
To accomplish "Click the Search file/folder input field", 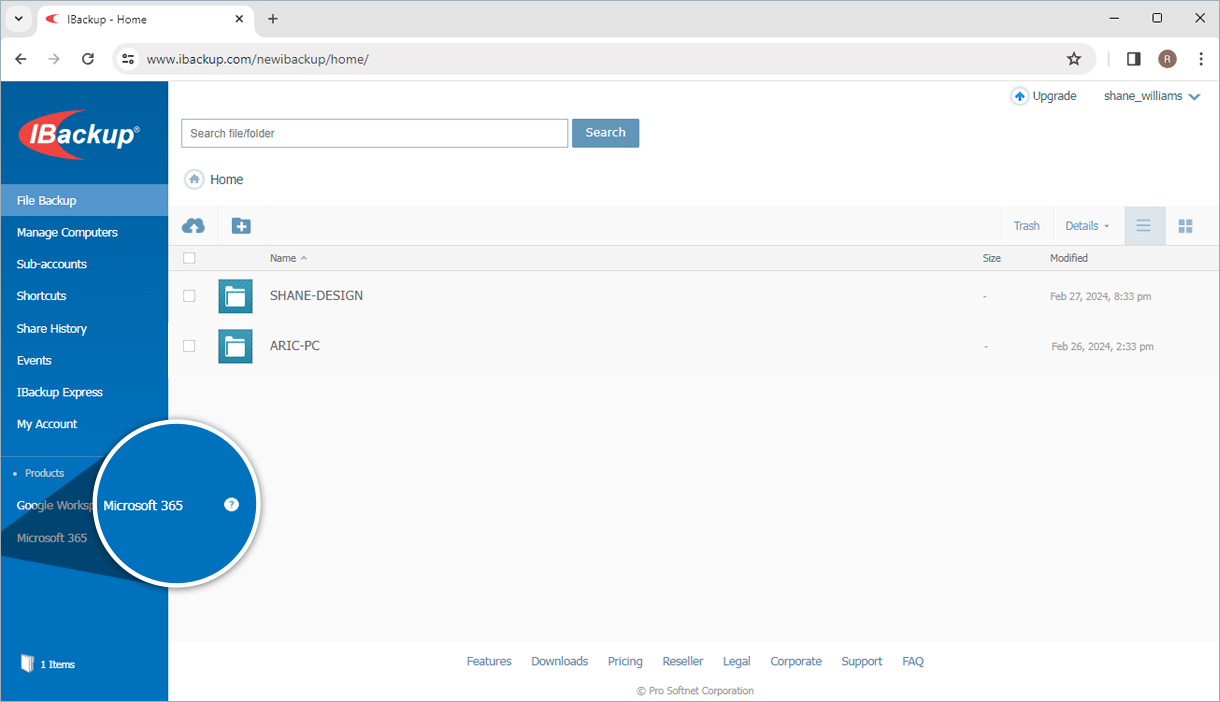I will point(375,133).
